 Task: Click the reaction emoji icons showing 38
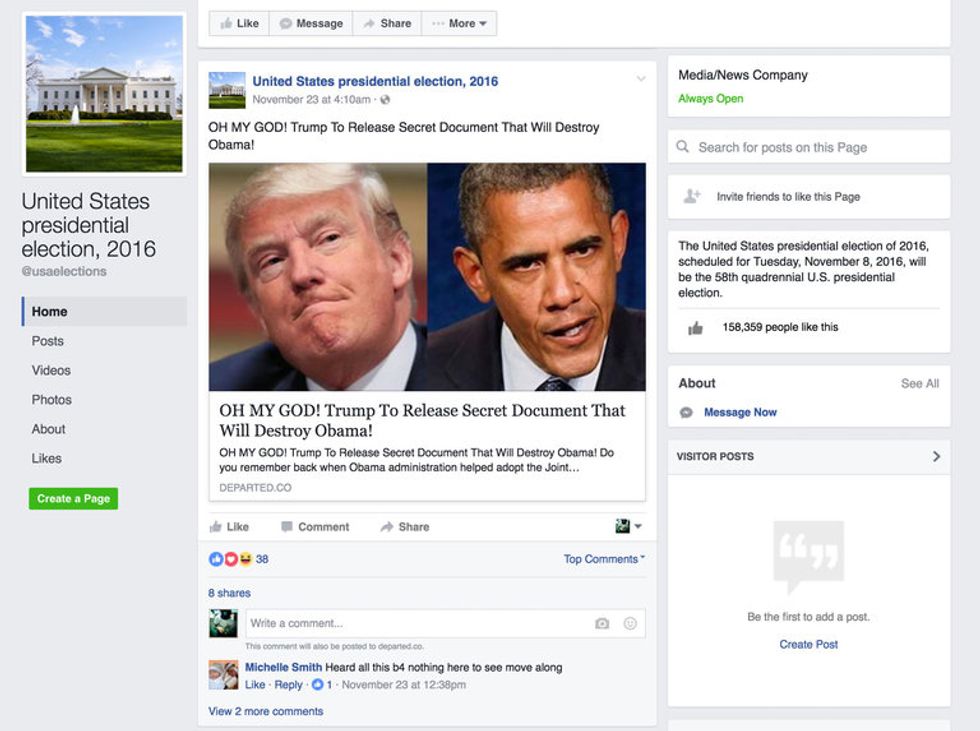(230, 559)
